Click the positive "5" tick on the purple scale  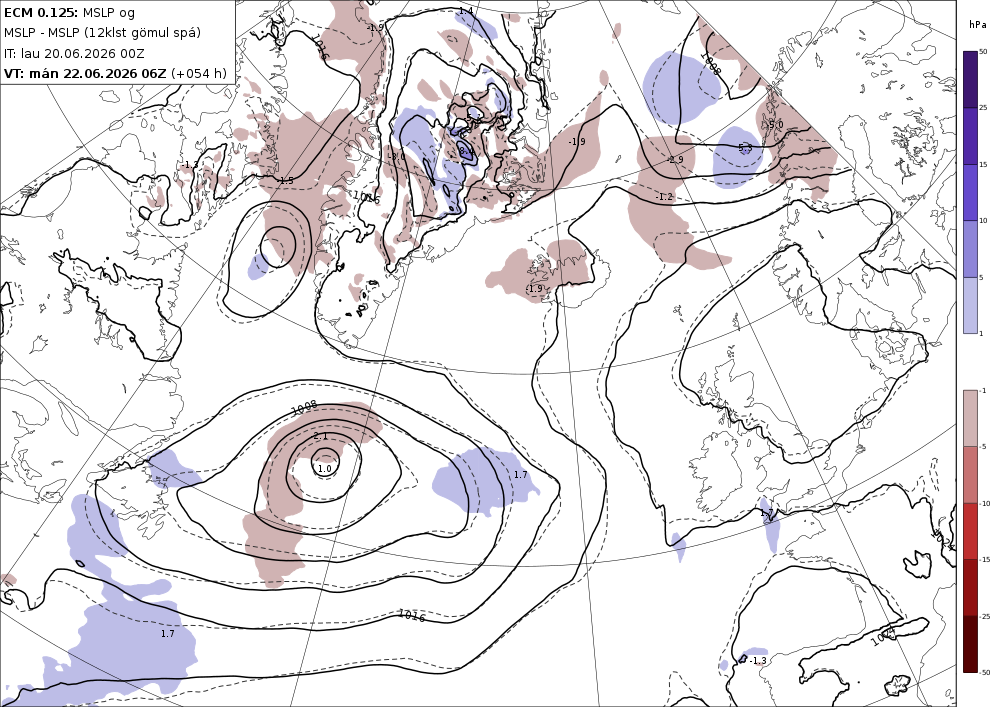[x=981, y=277]
